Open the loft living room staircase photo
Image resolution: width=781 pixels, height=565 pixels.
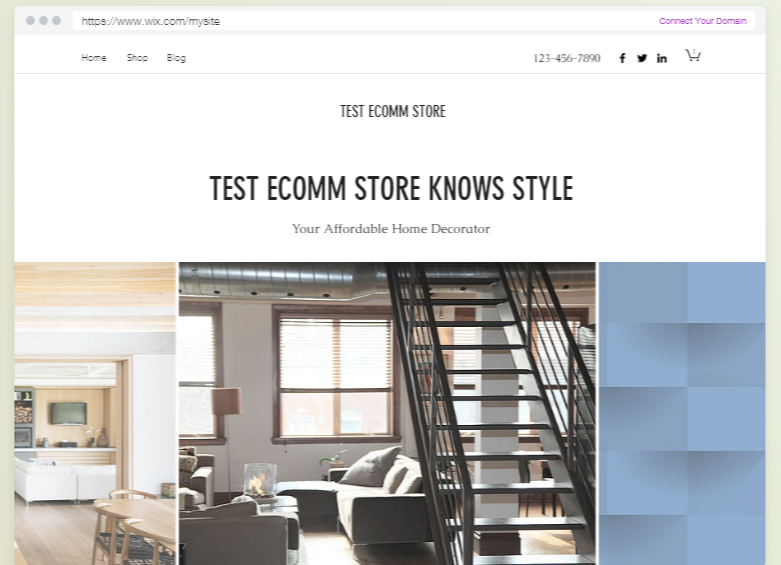click(387, 414)
